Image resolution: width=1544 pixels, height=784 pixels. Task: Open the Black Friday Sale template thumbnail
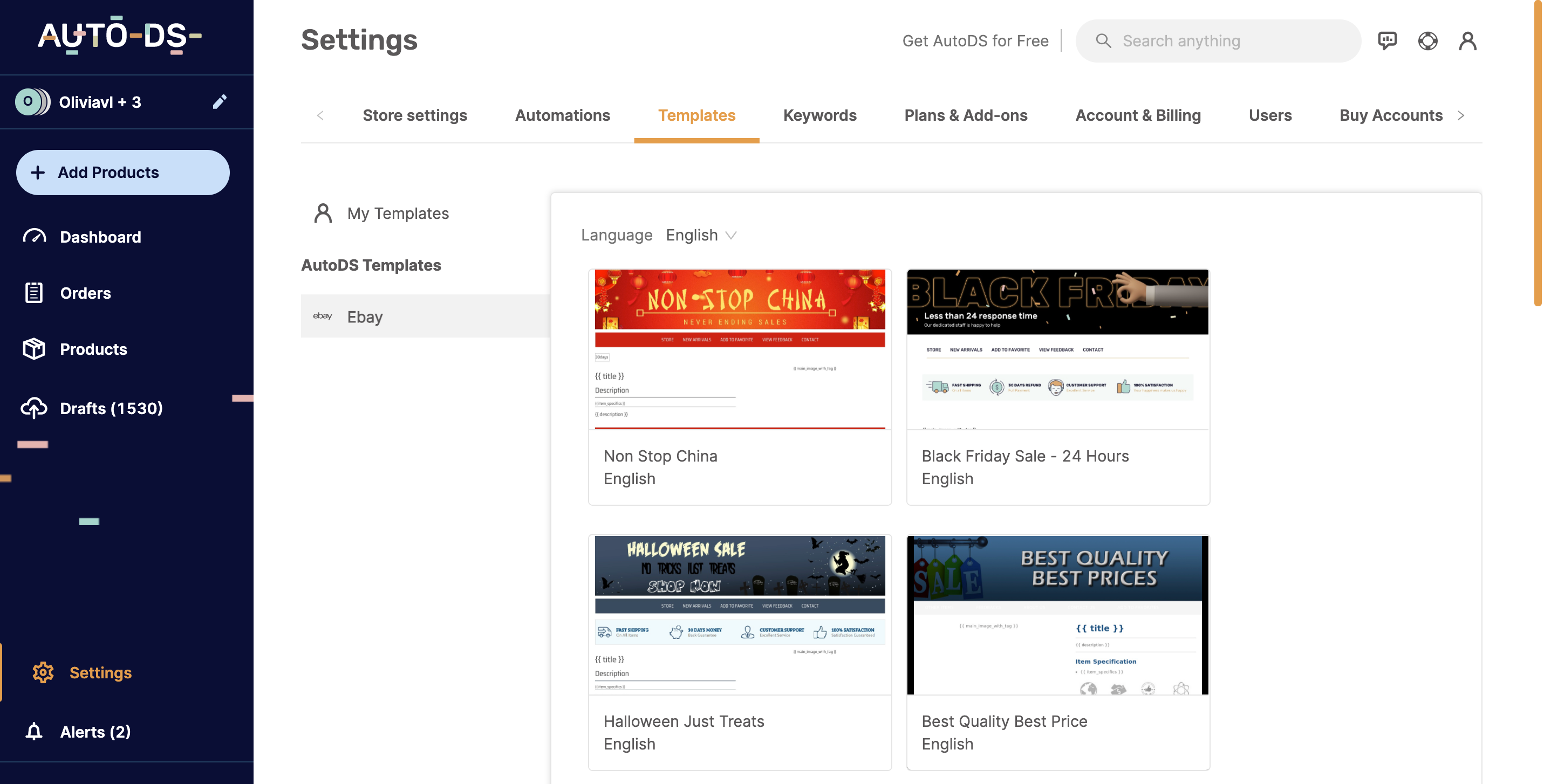click(x=1057, y=349)
